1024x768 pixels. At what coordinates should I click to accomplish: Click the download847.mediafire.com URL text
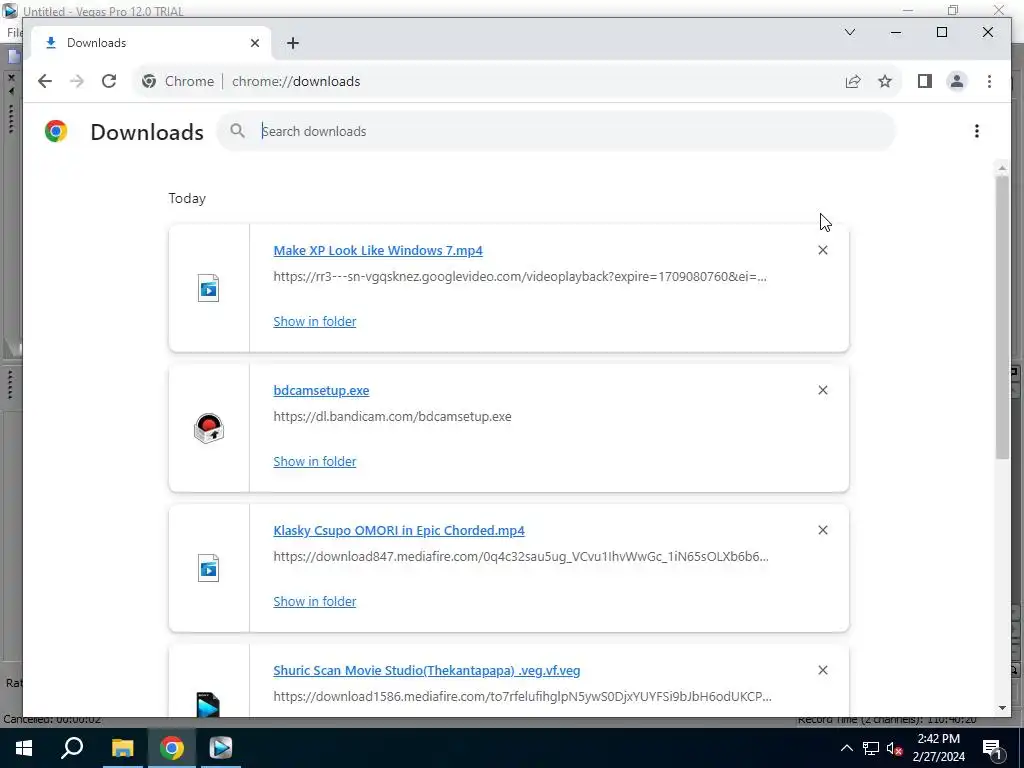pyautogui.click(x=521, y=556)
